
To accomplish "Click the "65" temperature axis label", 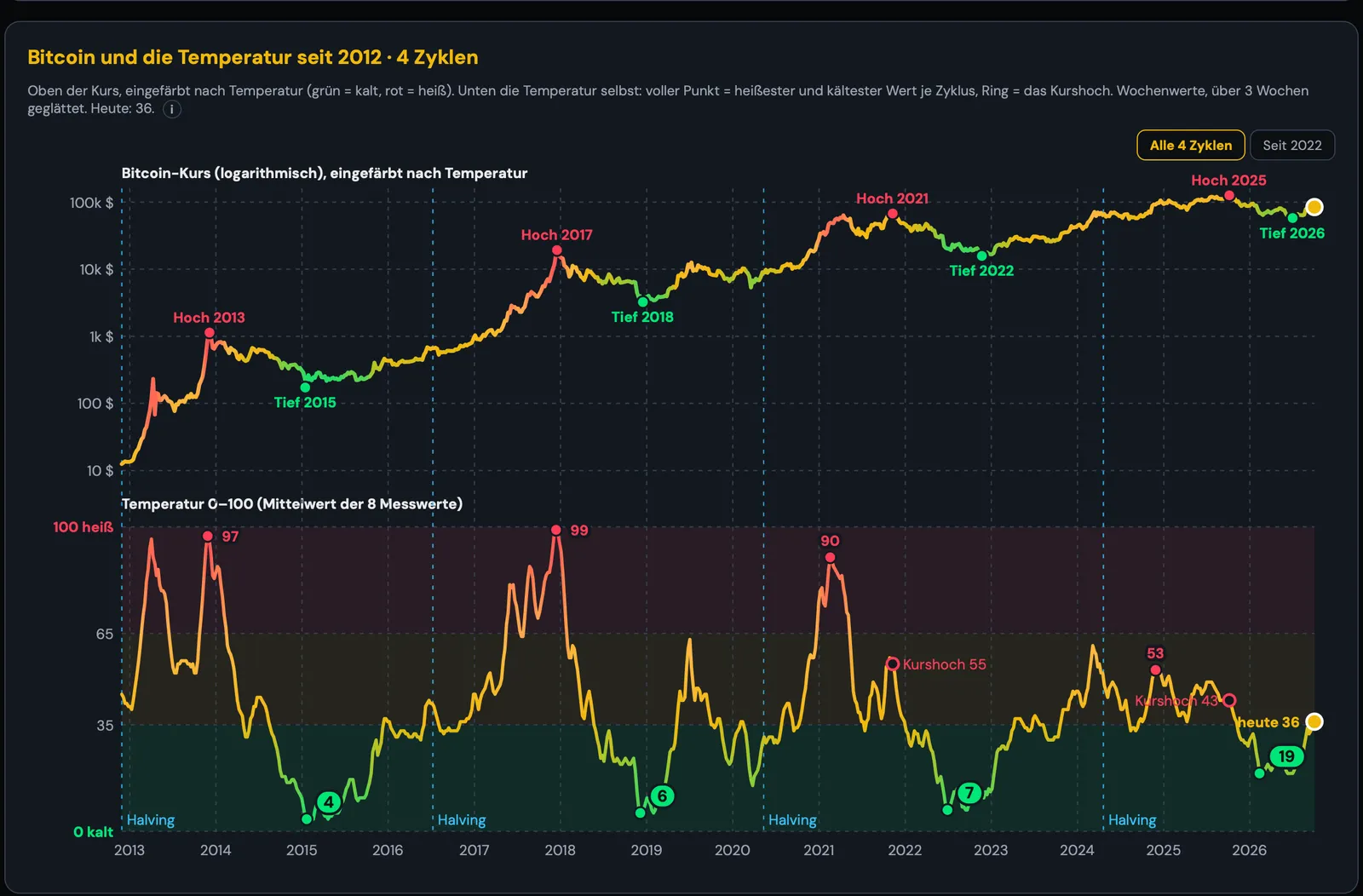I will (x=104, y=634).
